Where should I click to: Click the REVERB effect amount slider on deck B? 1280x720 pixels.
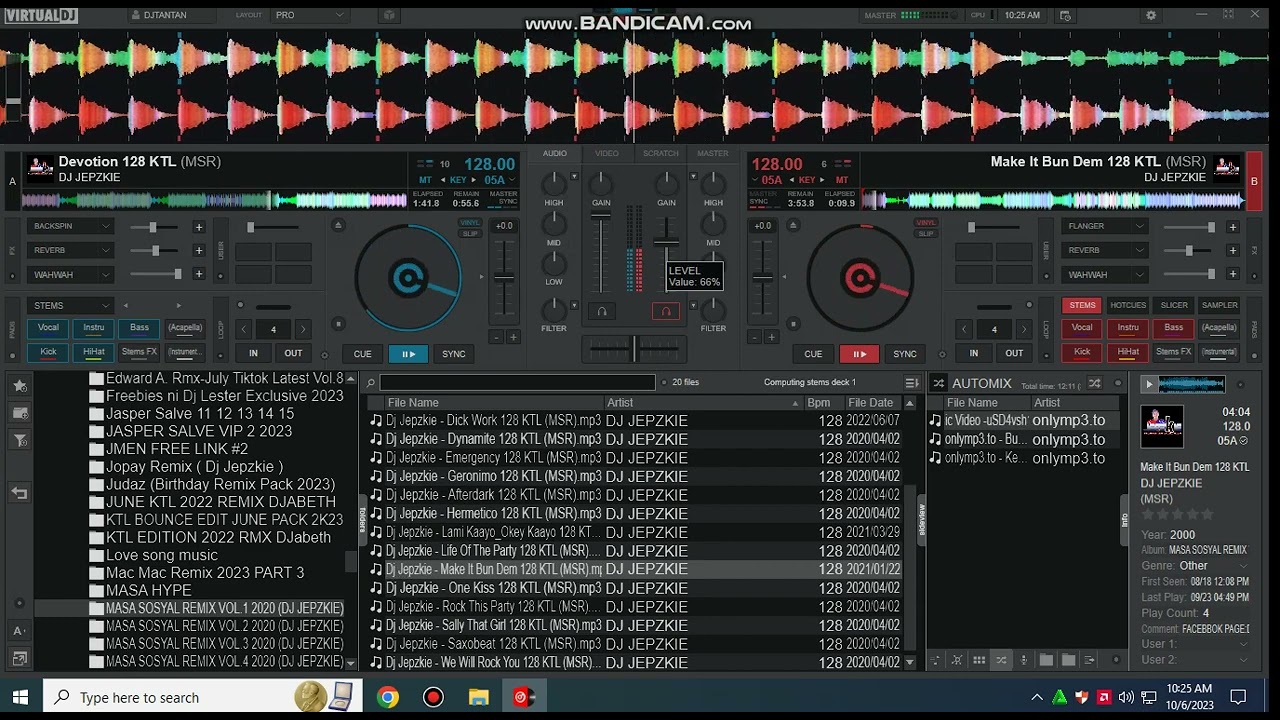click(x=1188, y=250)
